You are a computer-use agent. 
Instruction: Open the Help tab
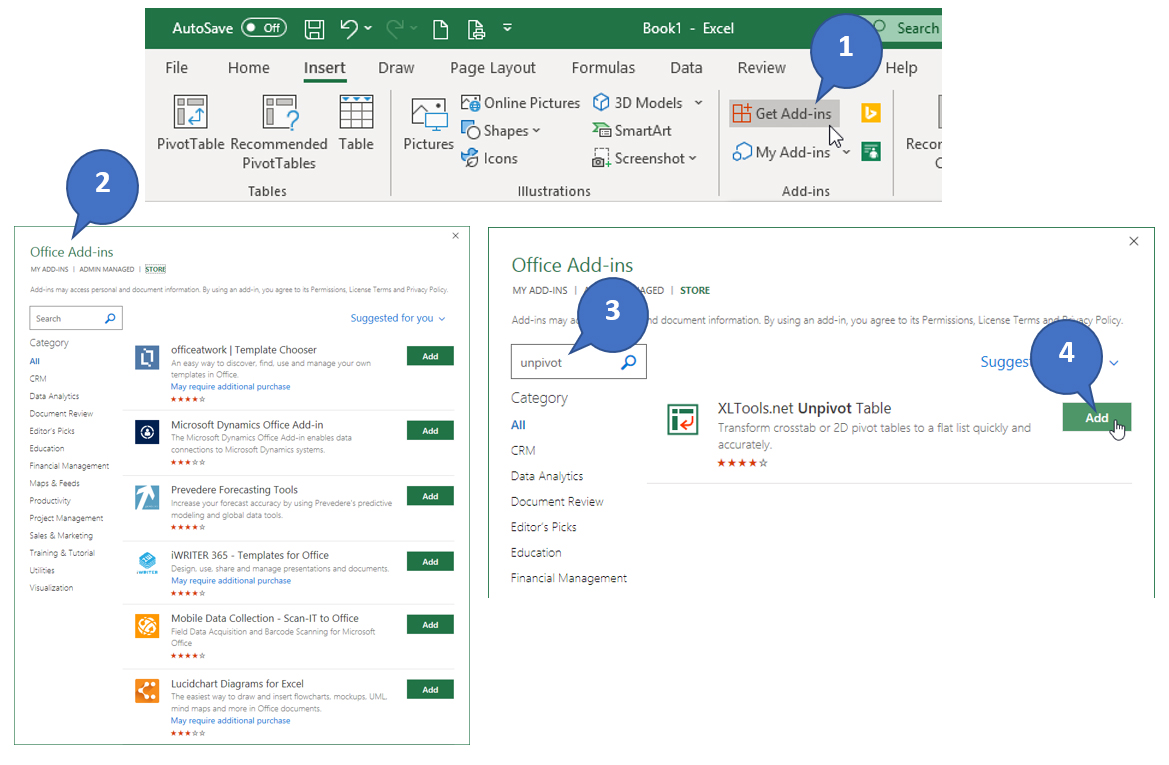tap(901, 68)
